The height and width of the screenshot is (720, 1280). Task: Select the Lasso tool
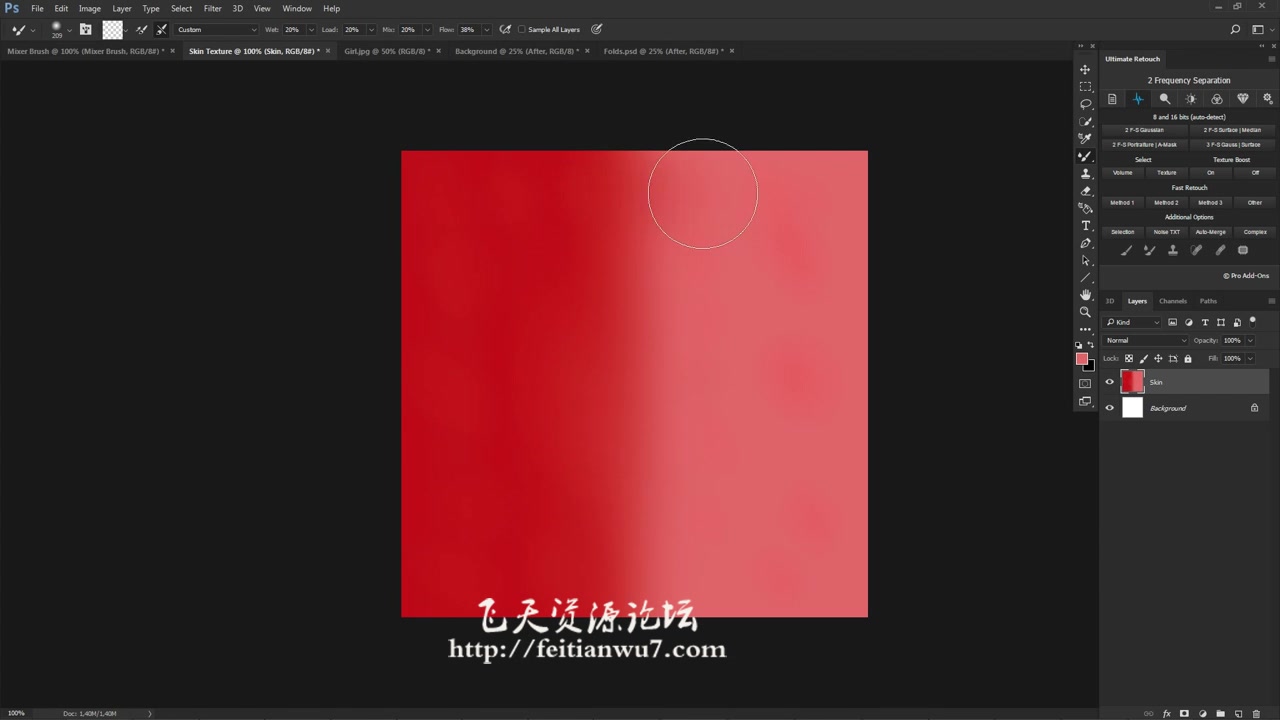(1085, 104)
